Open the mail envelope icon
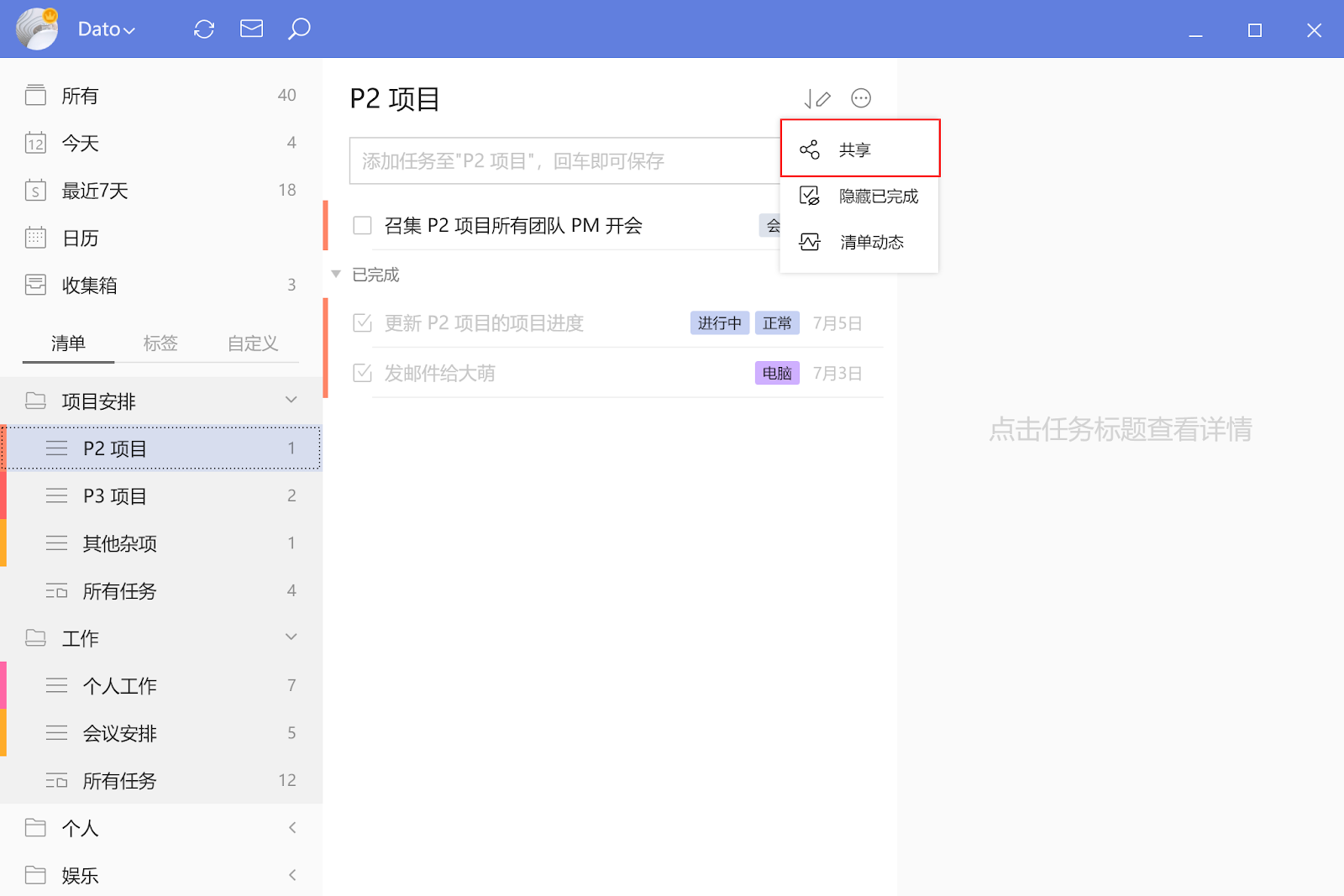Screen dimensions: 1344x896 coord(251,29)
